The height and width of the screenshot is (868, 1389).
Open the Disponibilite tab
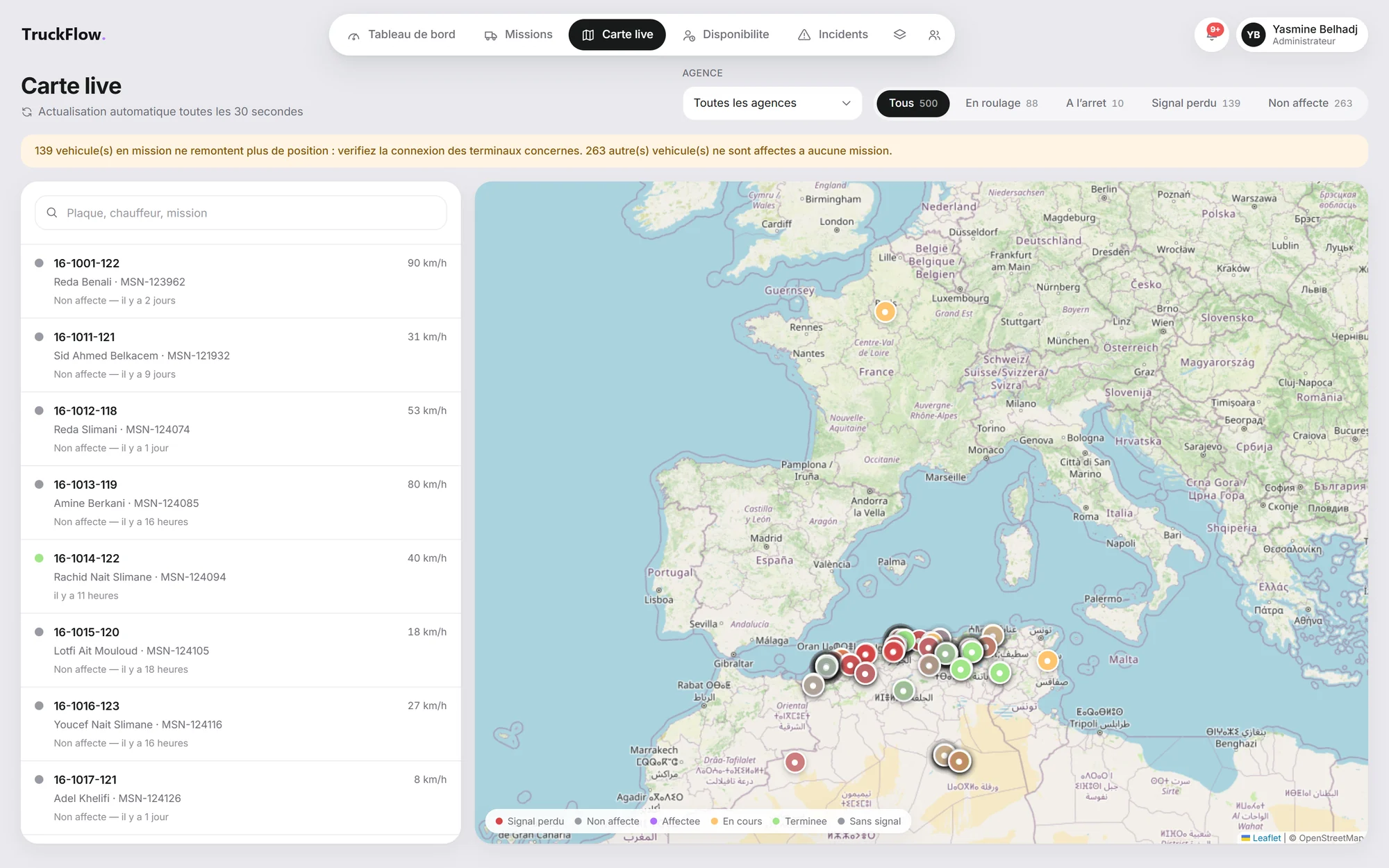point(726,35)
